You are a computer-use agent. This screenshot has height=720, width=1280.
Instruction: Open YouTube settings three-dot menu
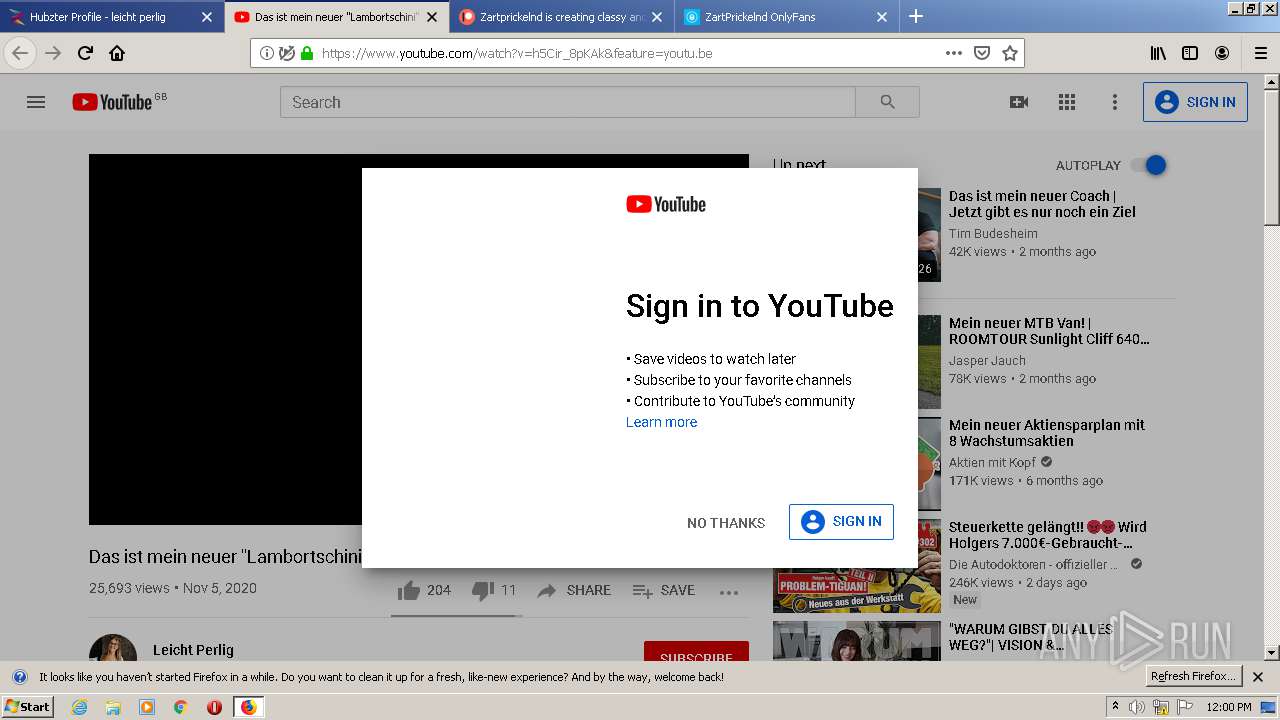1115,102
